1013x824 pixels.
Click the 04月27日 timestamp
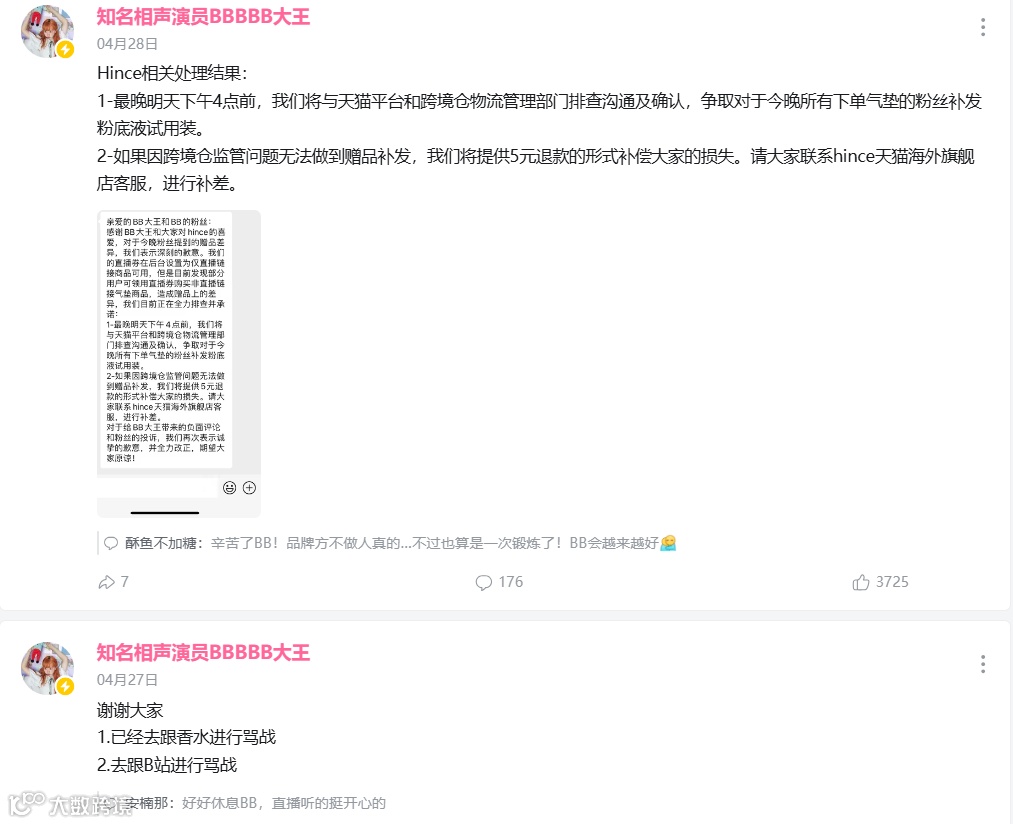click(127, 680)
